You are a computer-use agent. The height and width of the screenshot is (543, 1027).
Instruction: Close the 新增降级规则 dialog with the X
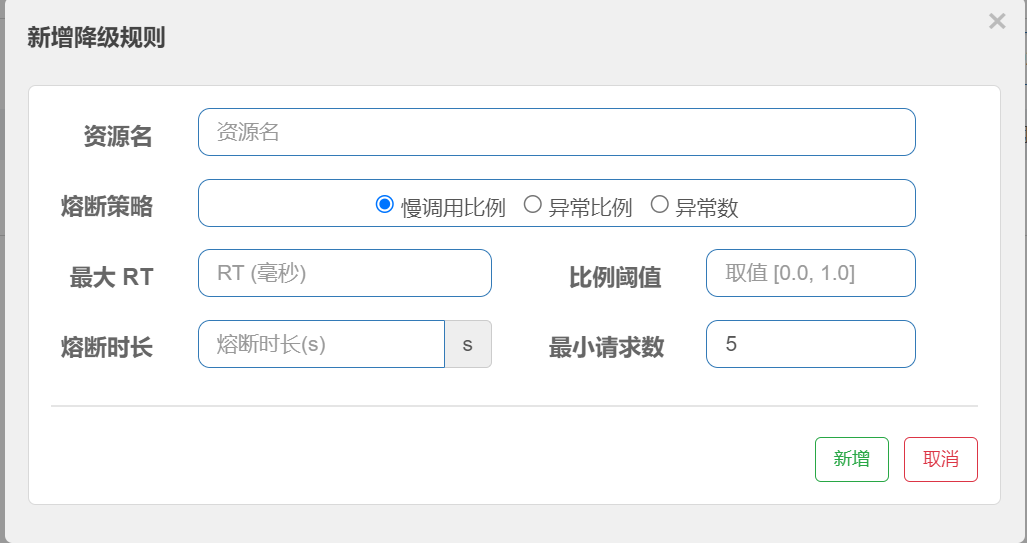997,22
